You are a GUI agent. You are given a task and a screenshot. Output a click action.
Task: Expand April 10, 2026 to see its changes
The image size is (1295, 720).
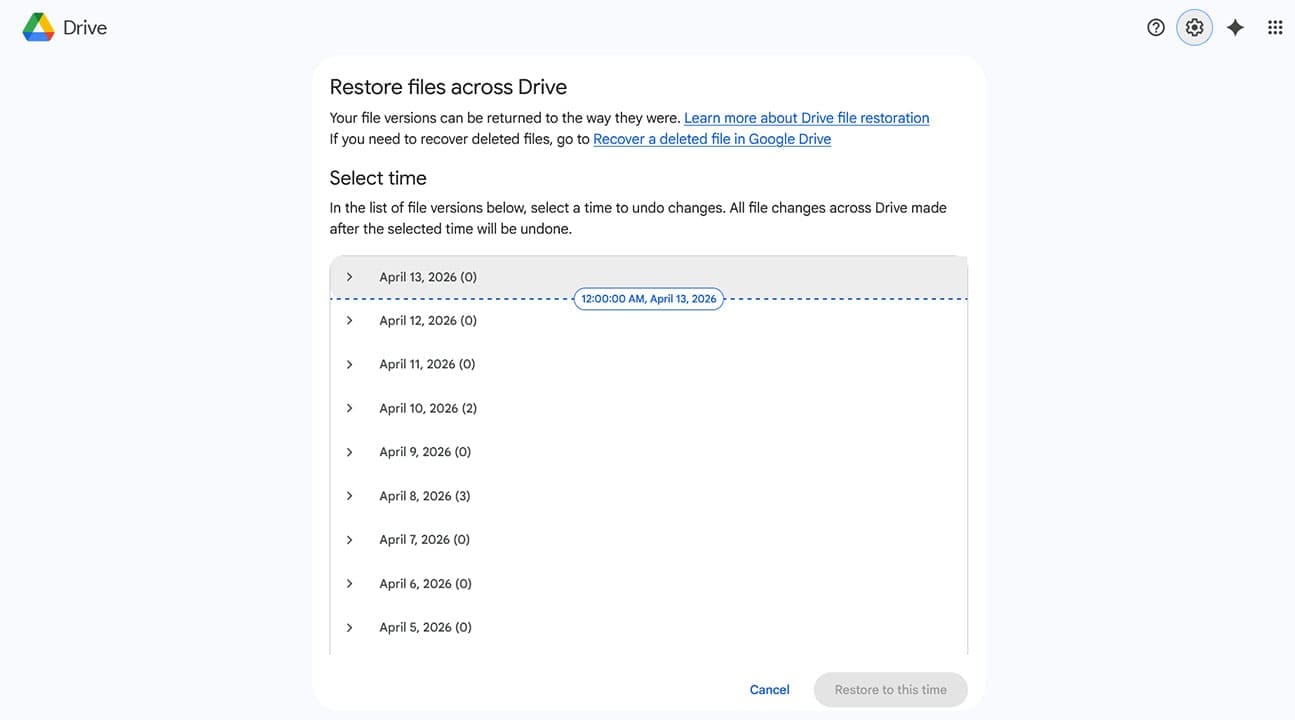(x=349, y=407)
